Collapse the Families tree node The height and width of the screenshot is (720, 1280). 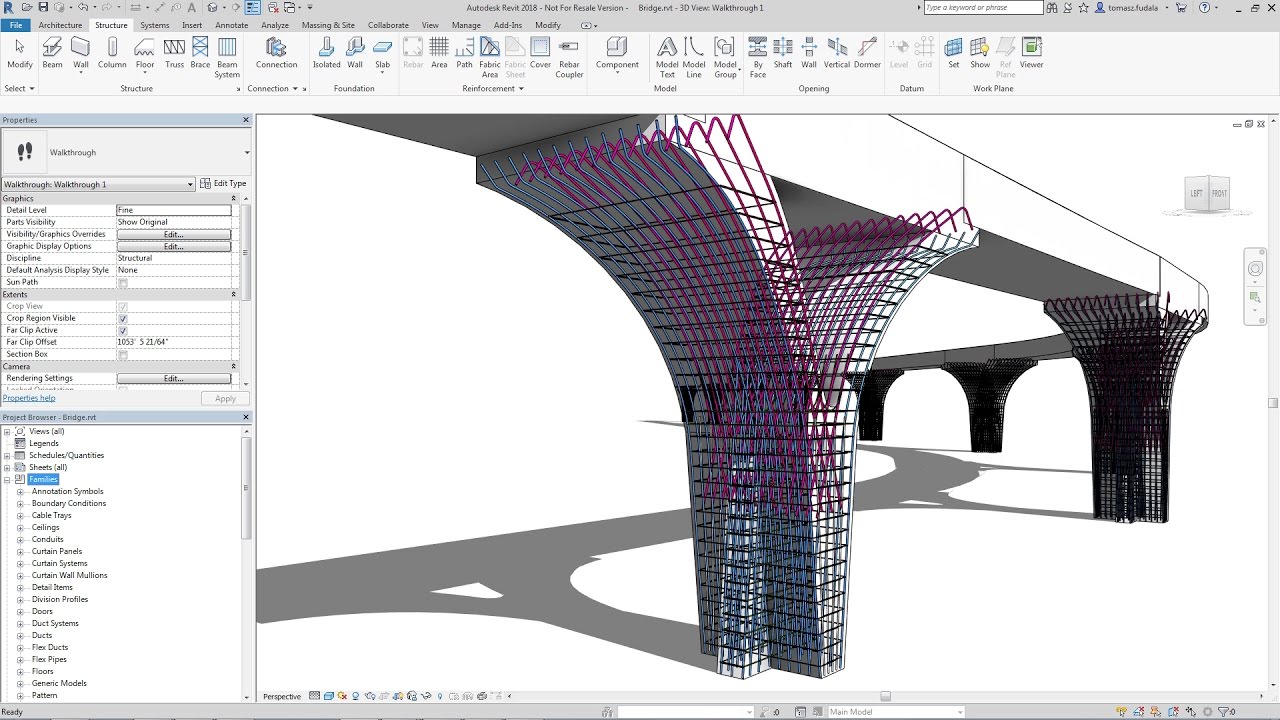point(7,479)
